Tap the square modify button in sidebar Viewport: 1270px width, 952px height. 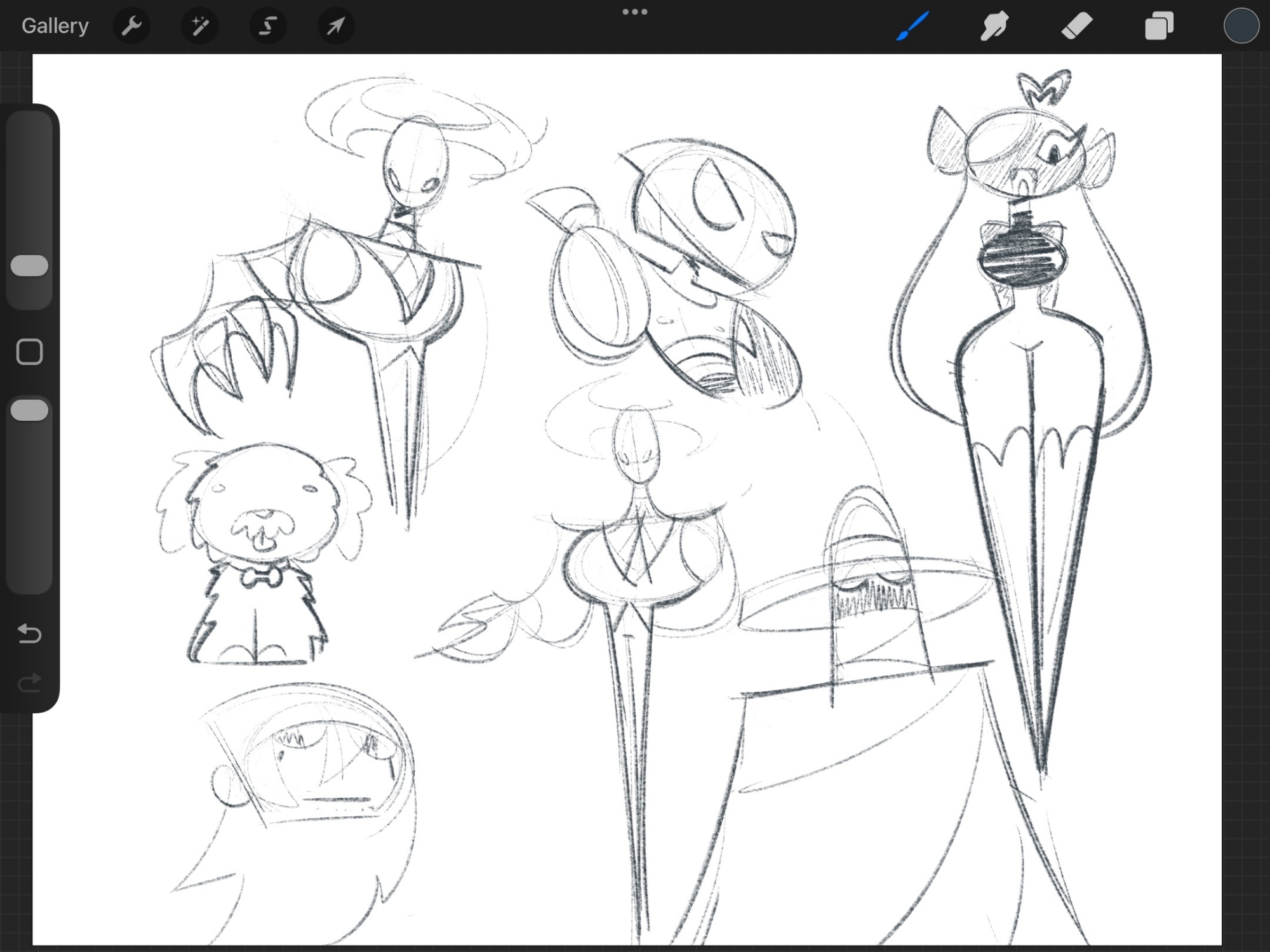click(x=29, y=352)
